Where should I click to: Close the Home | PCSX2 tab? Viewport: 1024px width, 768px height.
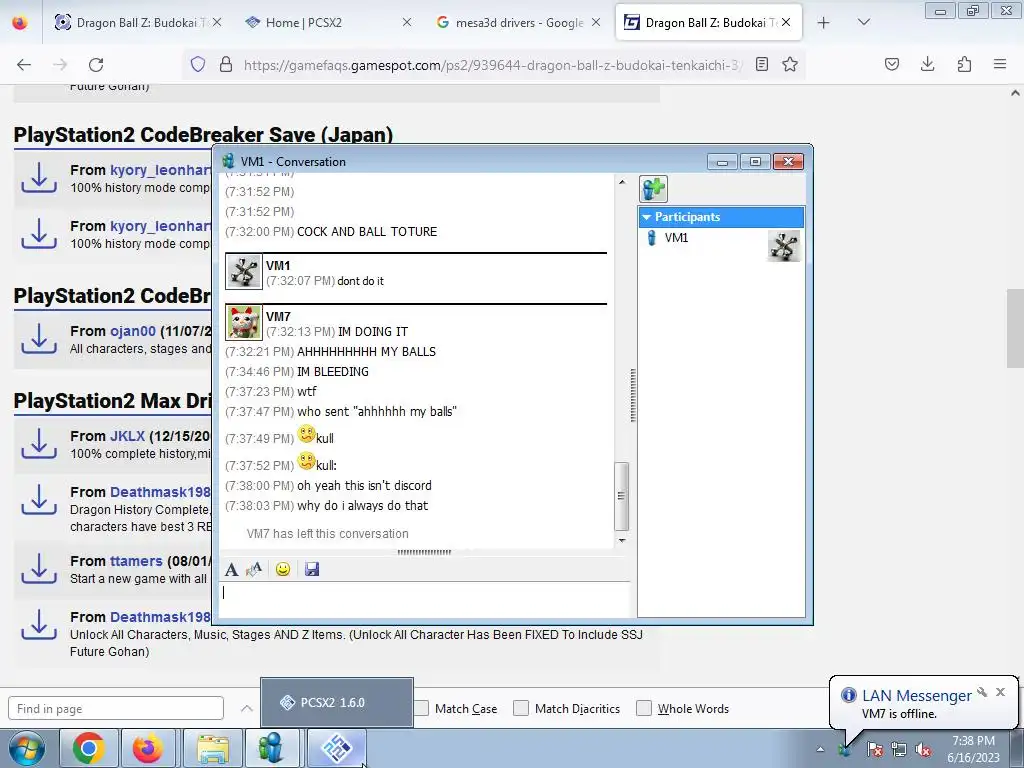click(406, 22)
